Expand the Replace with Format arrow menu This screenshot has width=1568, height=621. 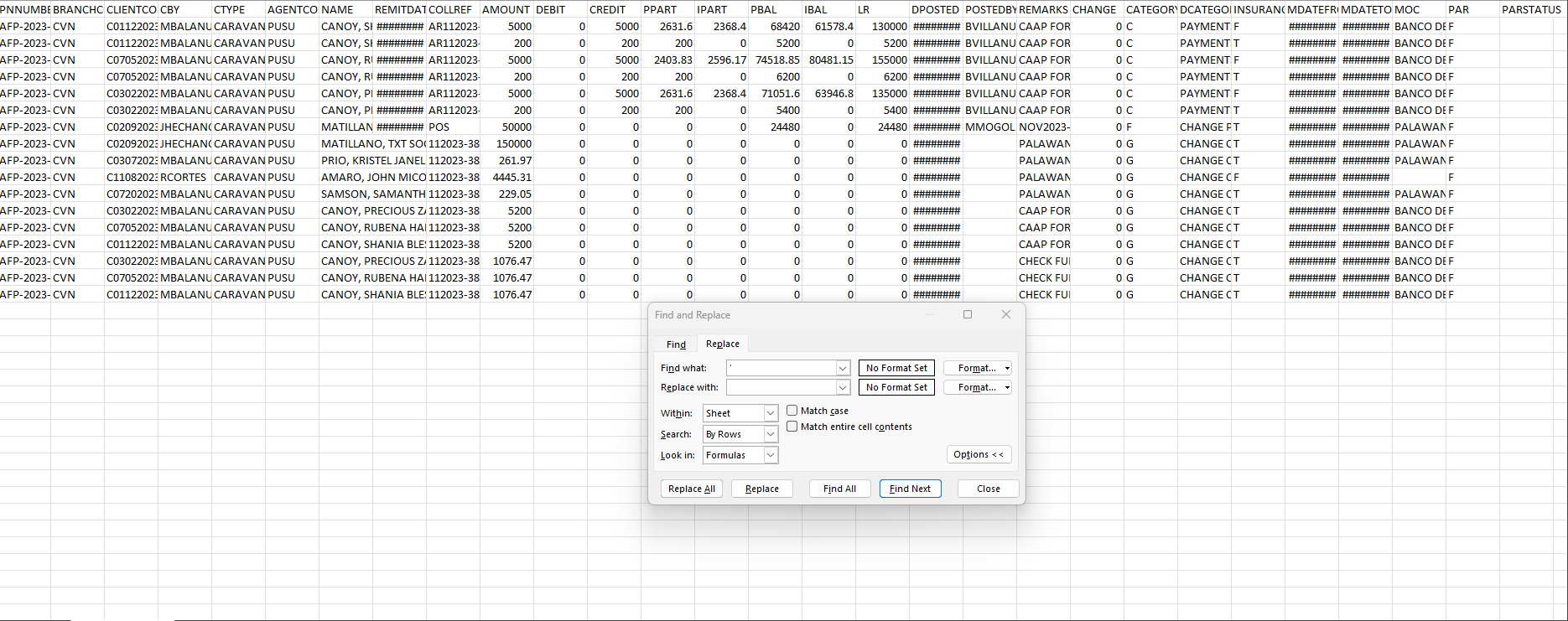(1007, 387)
